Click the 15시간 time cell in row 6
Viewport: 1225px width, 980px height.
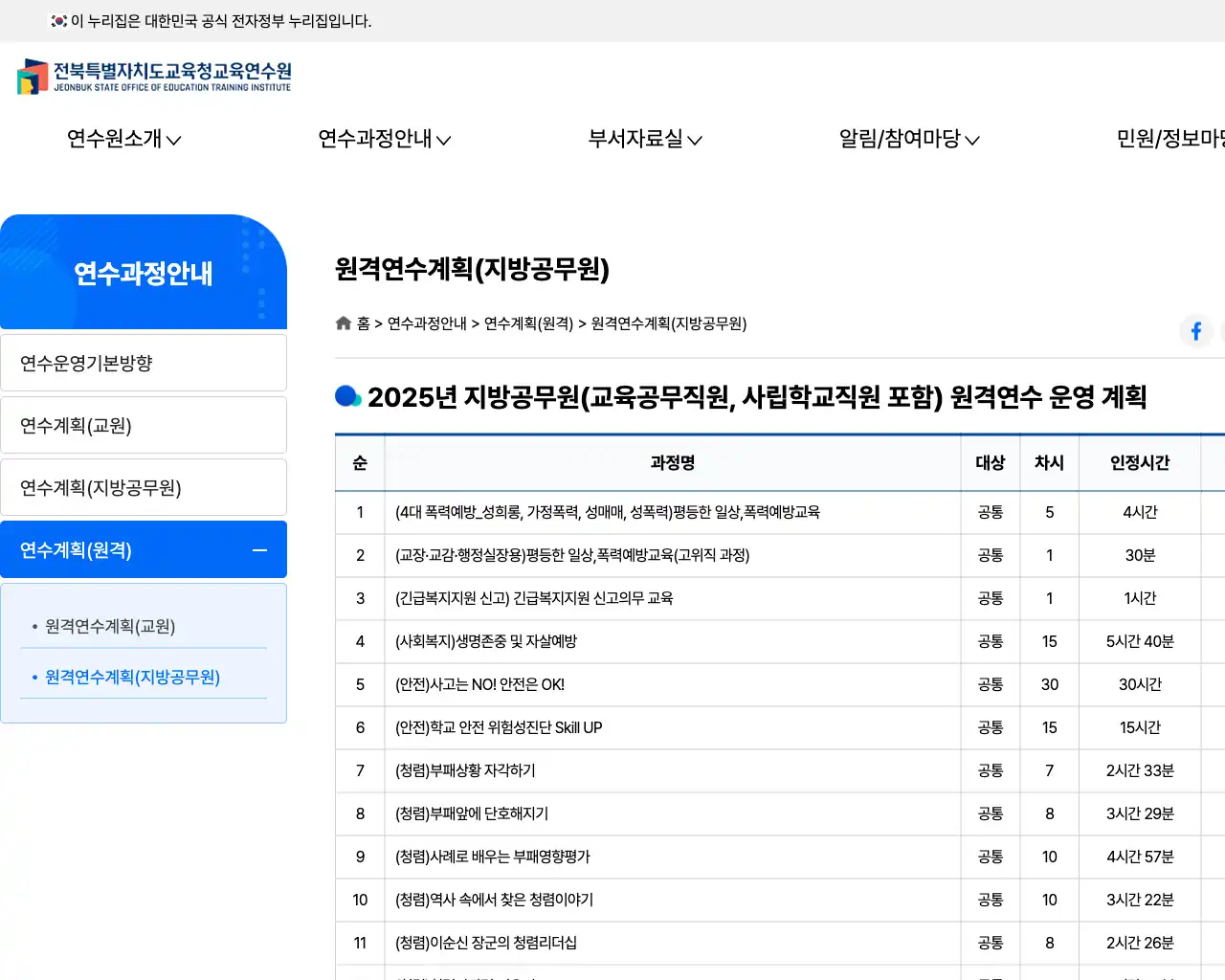coord(1140,727)
